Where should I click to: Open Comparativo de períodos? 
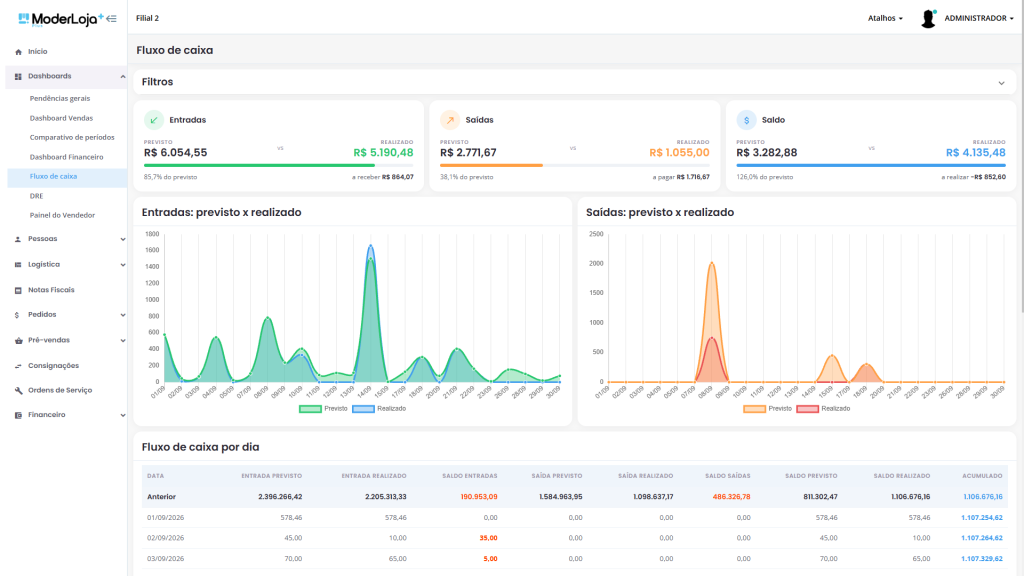pos(72,137)
